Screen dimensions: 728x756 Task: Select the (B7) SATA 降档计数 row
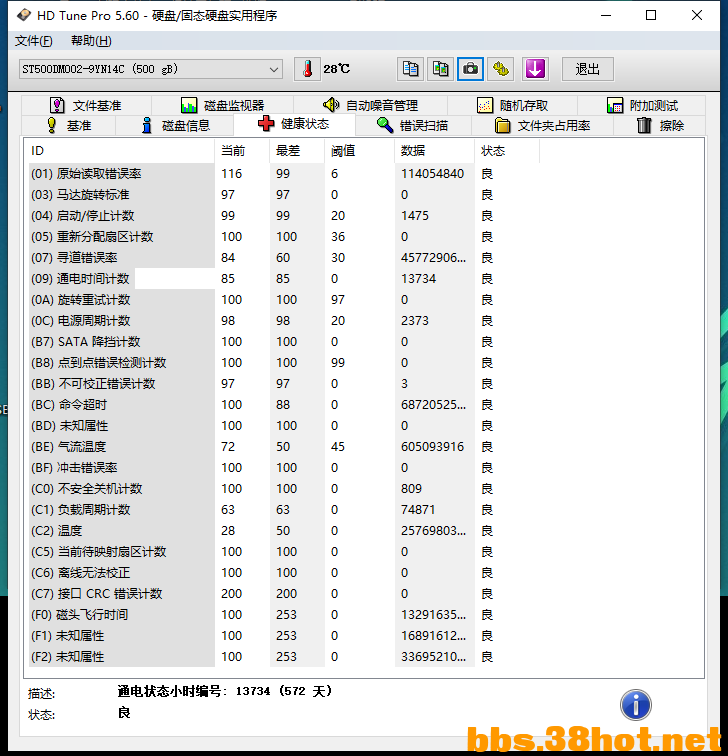tap(284, 341)
